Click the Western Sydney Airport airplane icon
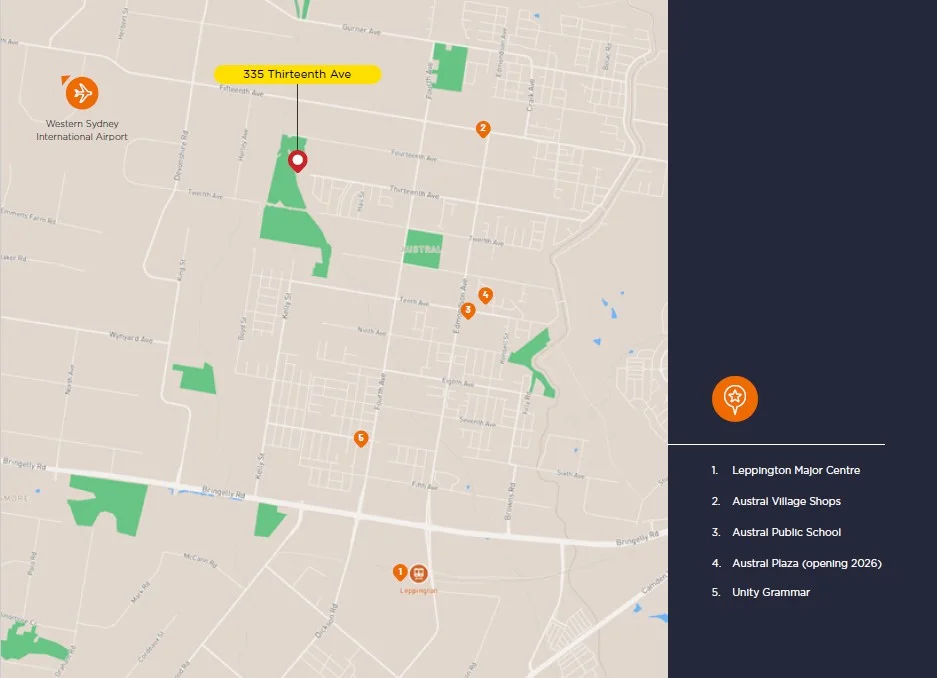 (x=82, y=94)
